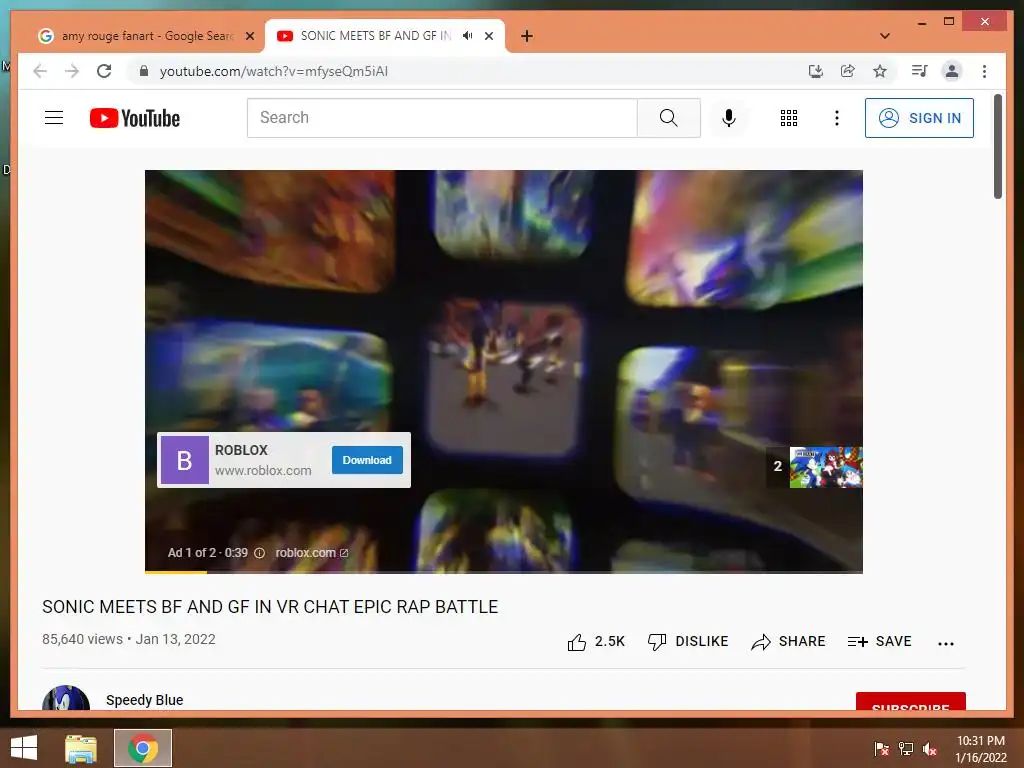Mute the tab via speaker icon
The height and width of the screenshot is (768, 1024).
coord(468,36)
